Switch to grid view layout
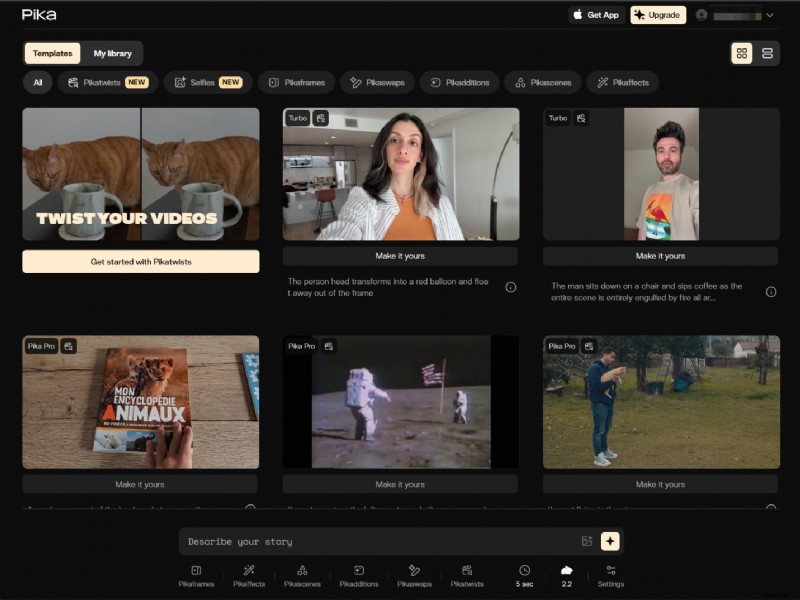This screenshot has width=800, height=600. (741, 53)
